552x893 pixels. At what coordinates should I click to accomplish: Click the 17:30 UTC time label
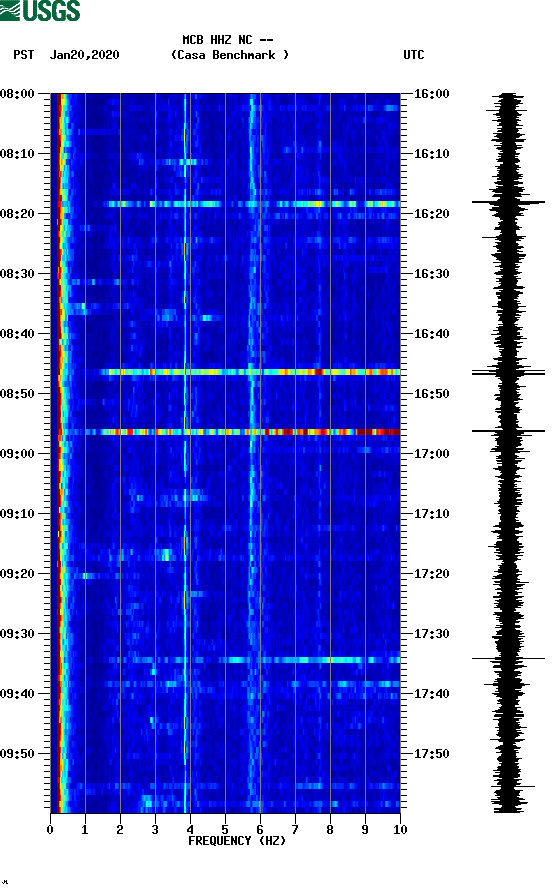tap(431, 634)
